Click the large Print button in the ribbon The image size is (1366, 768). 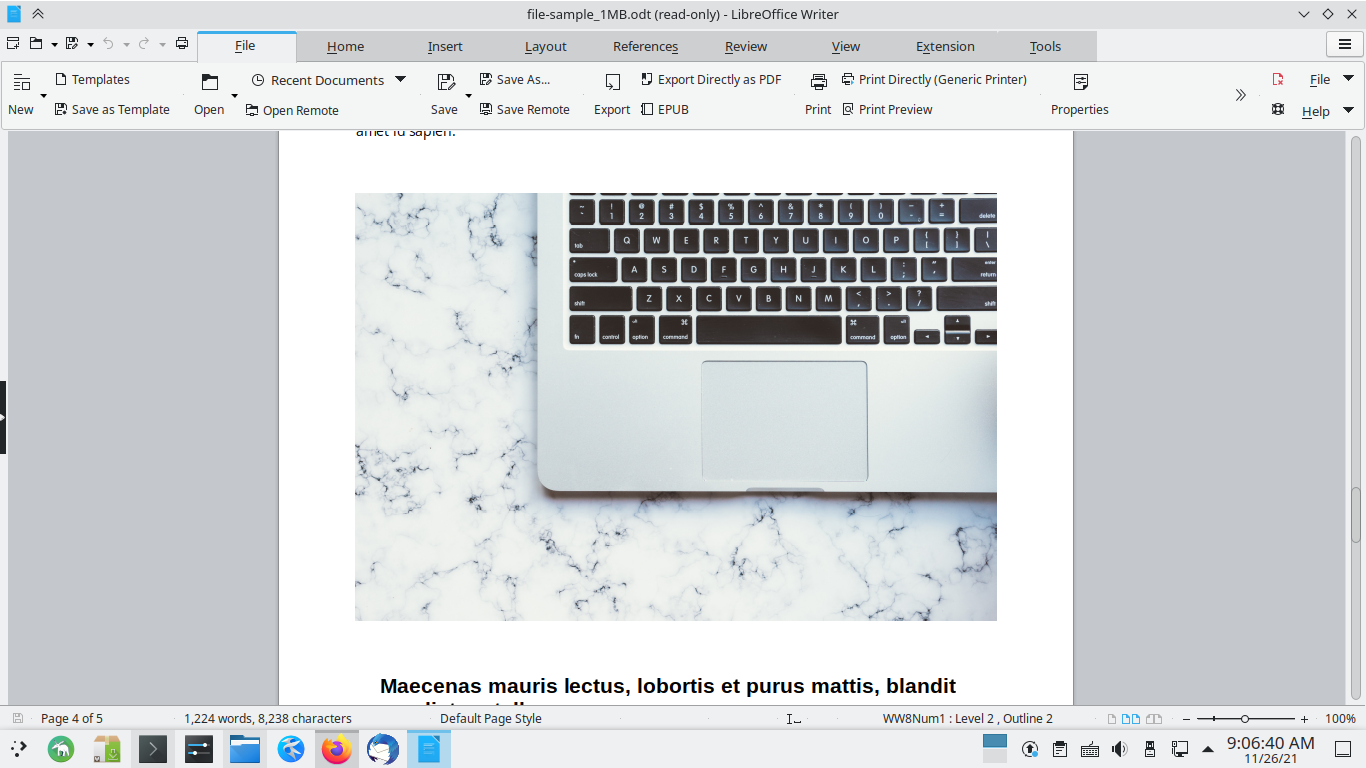818,95
